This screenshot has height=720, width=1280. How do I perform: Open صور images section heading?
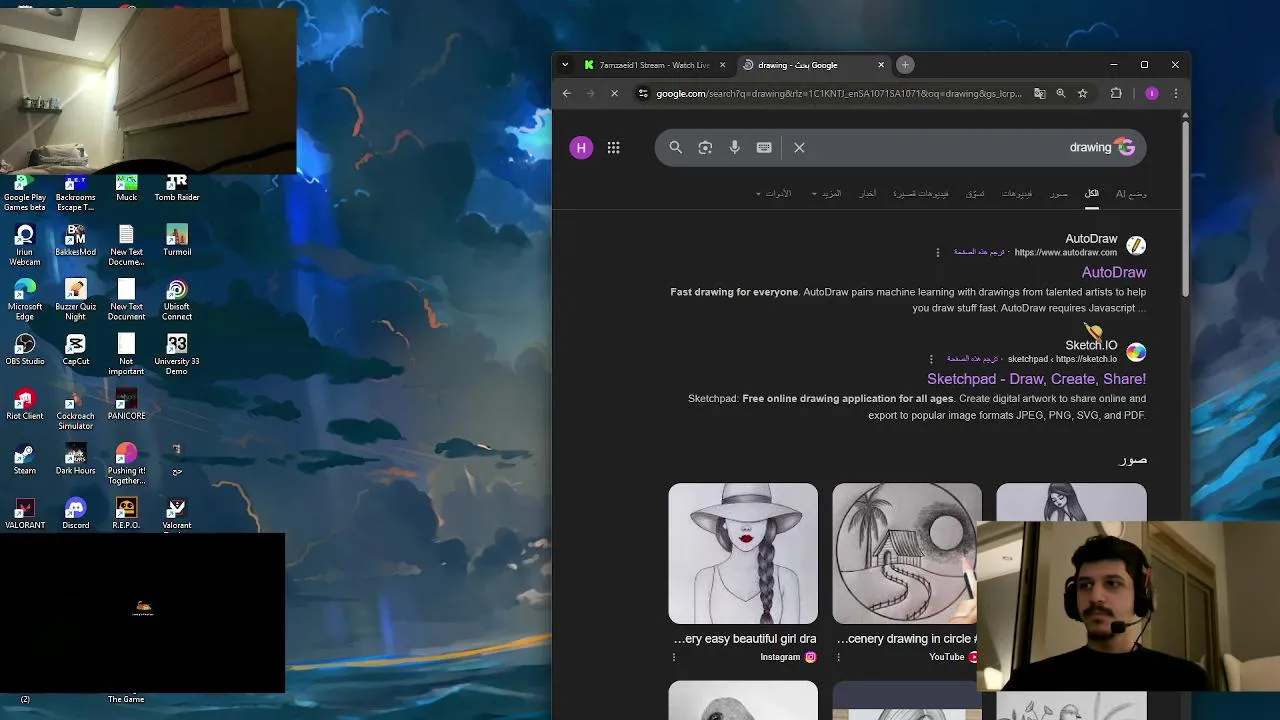pyautogui.click(x=1133, y=459)
